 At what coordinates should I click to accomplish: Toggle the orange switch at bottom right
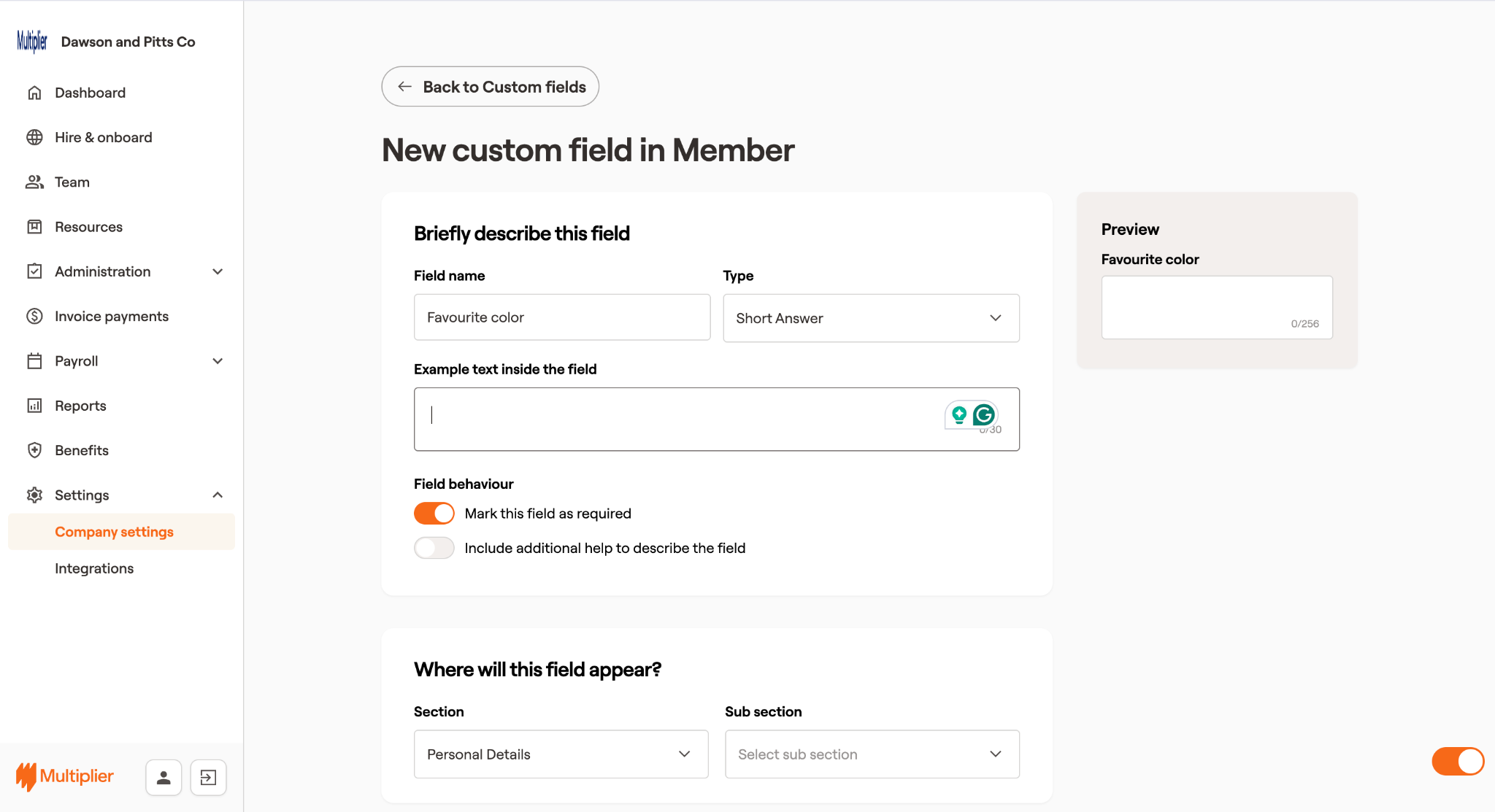click(x=1458, y=761)
